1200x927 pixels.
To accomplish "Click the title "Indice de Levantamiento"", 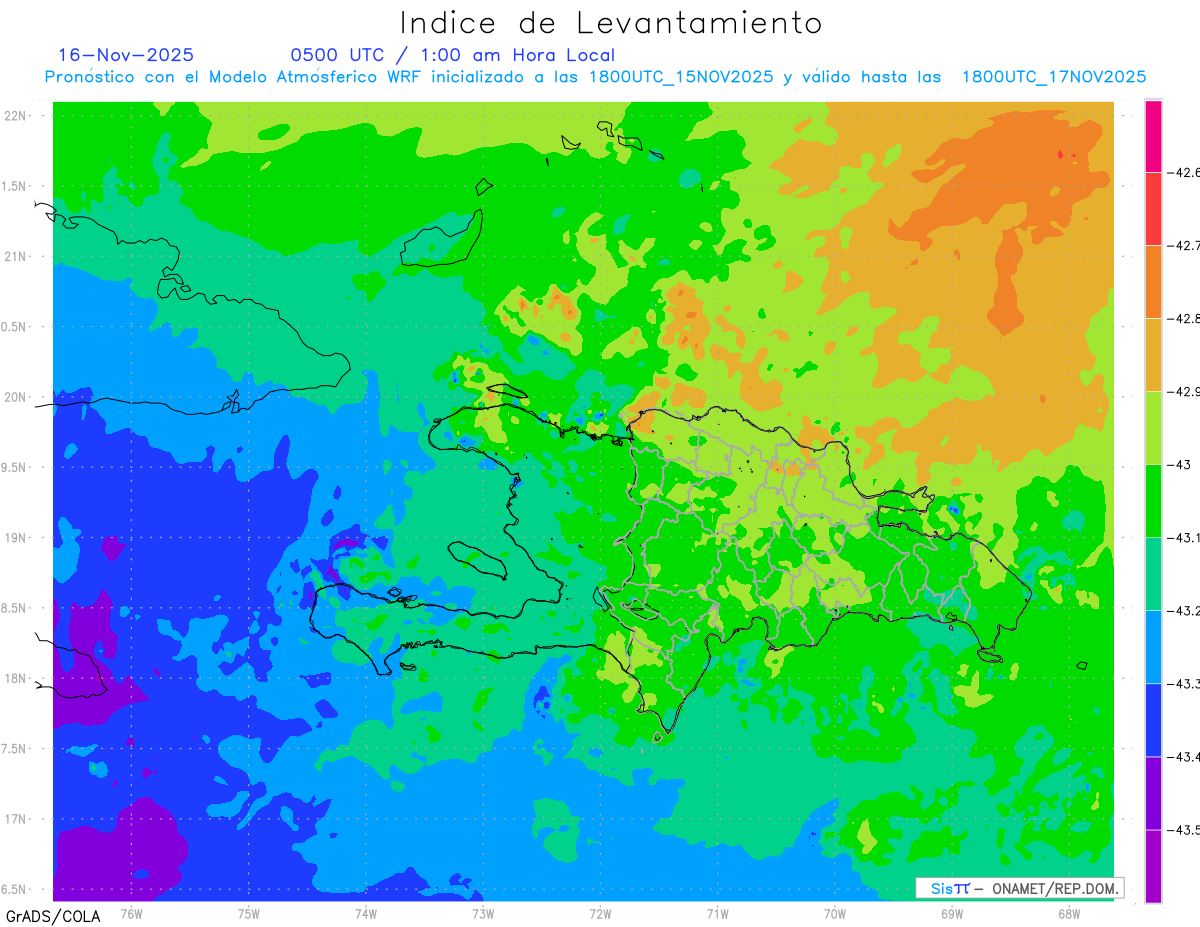I will (x=611, y=22).
